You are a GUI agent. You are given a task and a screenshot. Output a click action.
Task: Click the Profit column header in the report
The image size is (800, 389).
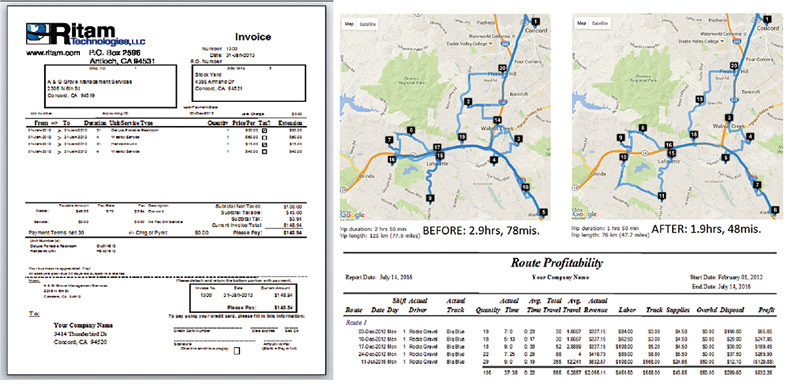click(768, 310)
